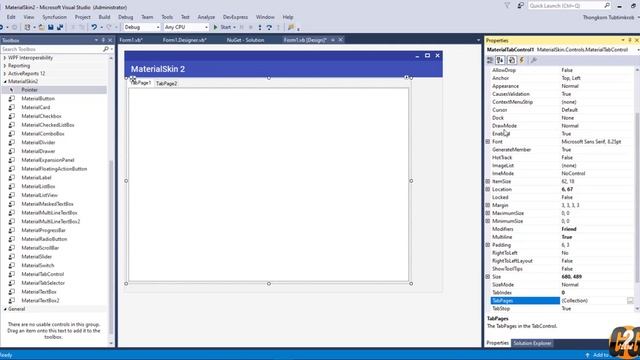Click the green Start debugging arrow

click(216, 27)
